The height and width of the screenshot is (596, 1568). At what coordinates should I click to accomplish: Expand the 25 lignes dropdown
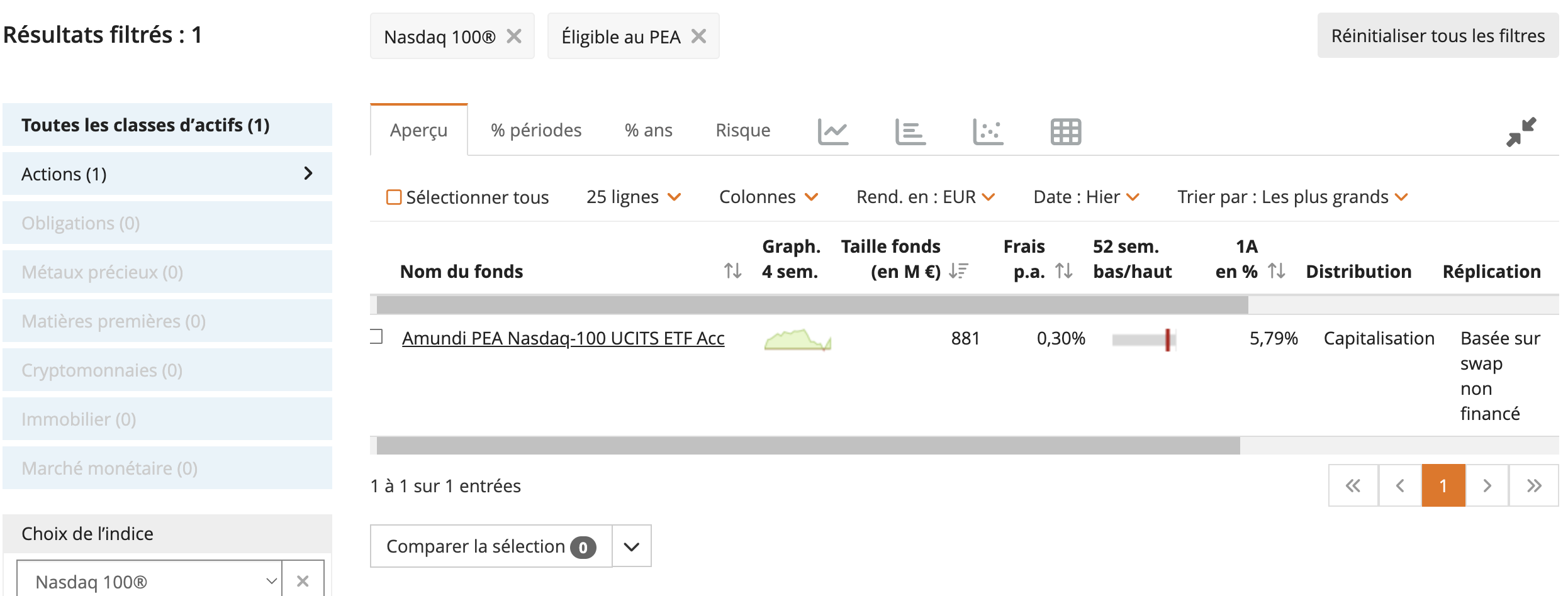(x=634, y=197)
